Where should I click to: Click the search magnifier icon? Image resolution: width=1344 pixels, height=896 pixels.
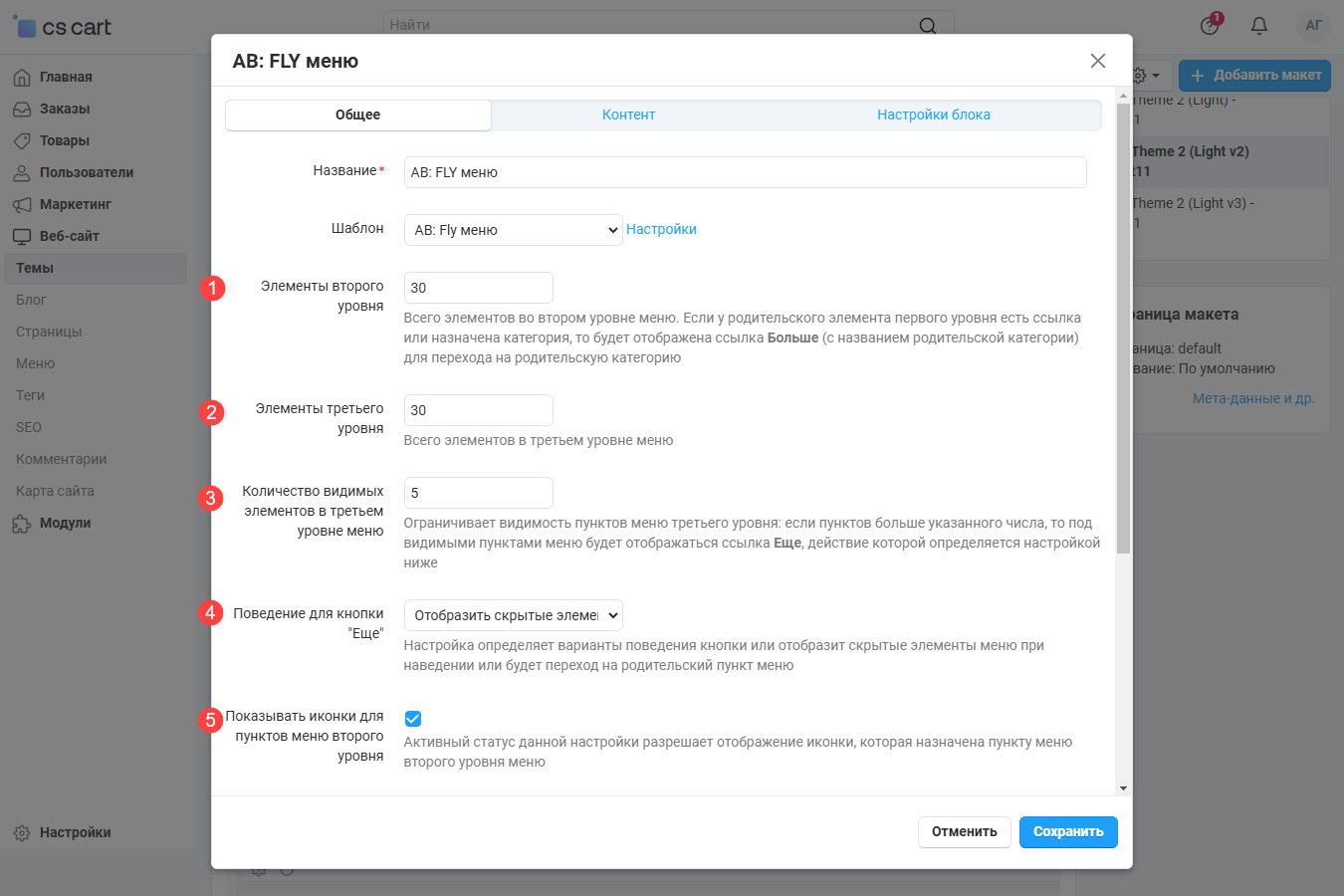[927, 26]
